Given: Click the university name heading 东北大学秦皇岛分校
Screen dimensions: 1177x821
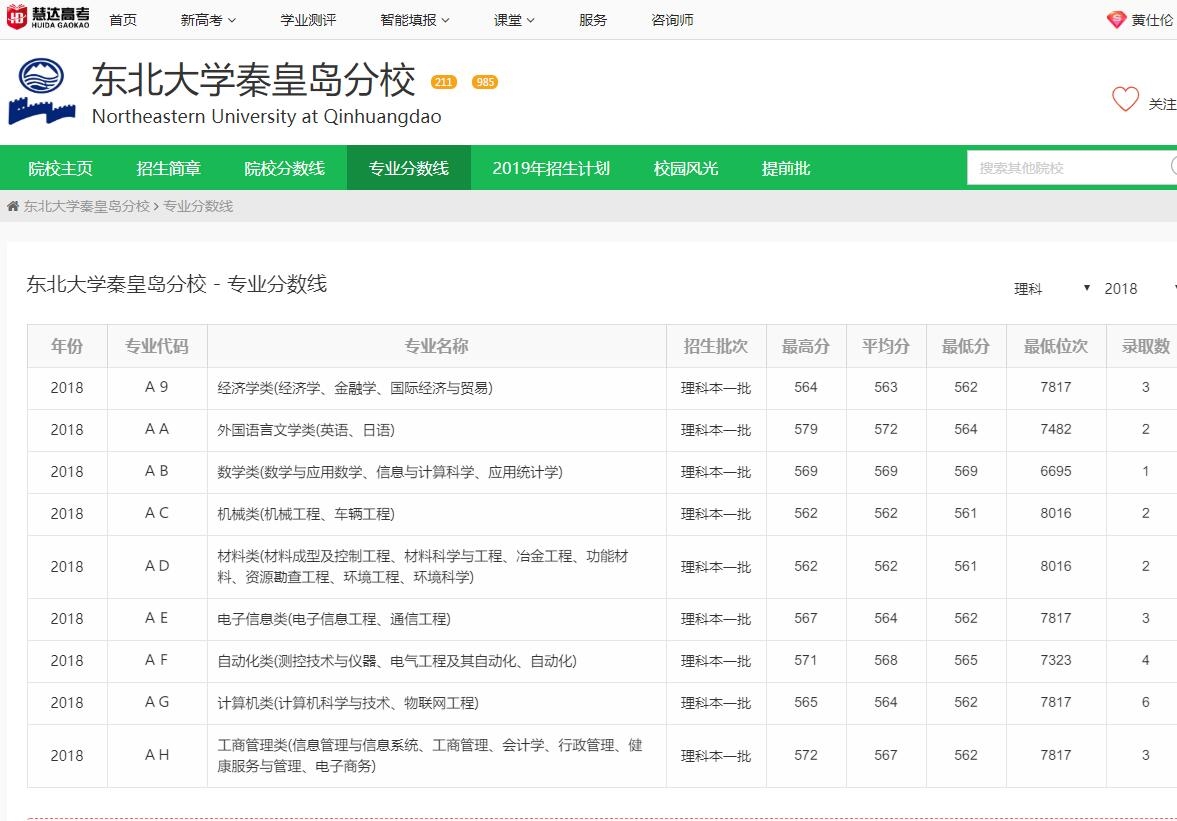Looking at the screenshot, I should coord(254,80).
